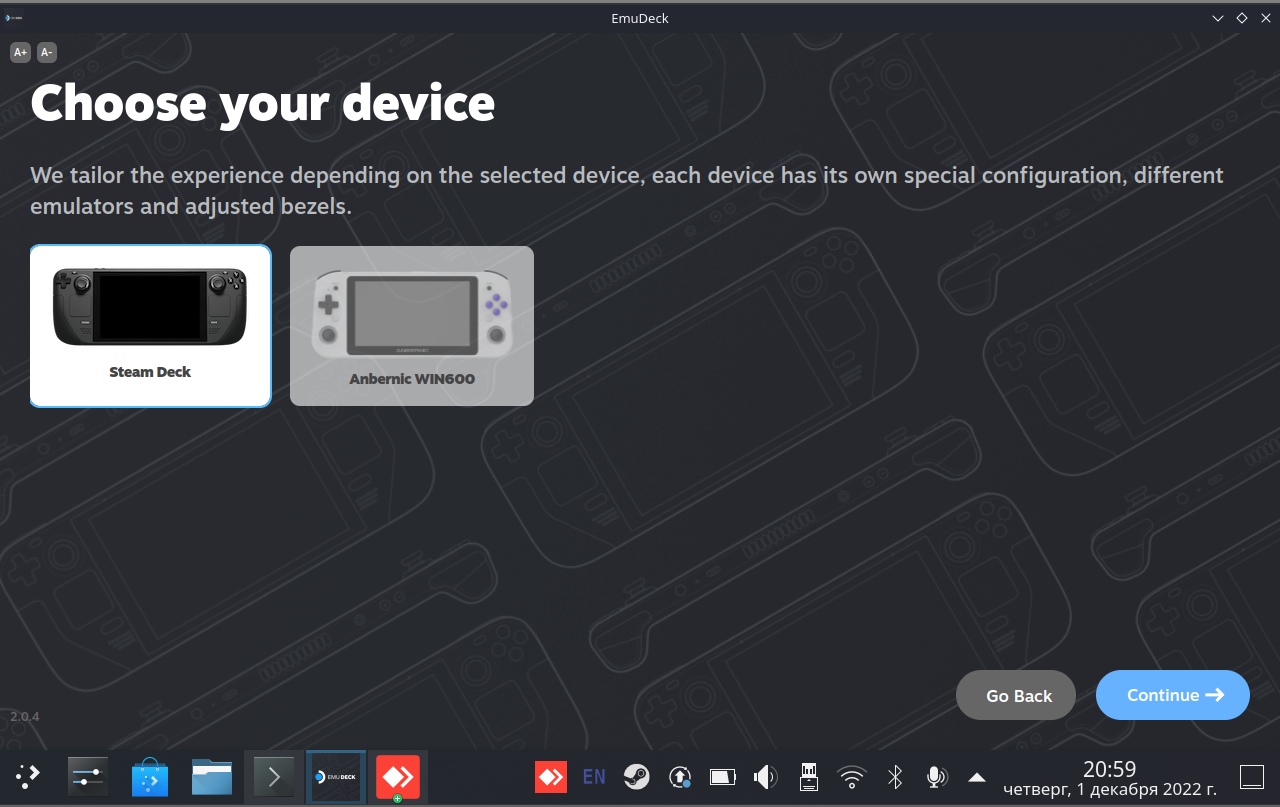Choose the Anbernic WIN600 device card
The width and height of the screenshot is (1280, 807).
tap(412, 326)
